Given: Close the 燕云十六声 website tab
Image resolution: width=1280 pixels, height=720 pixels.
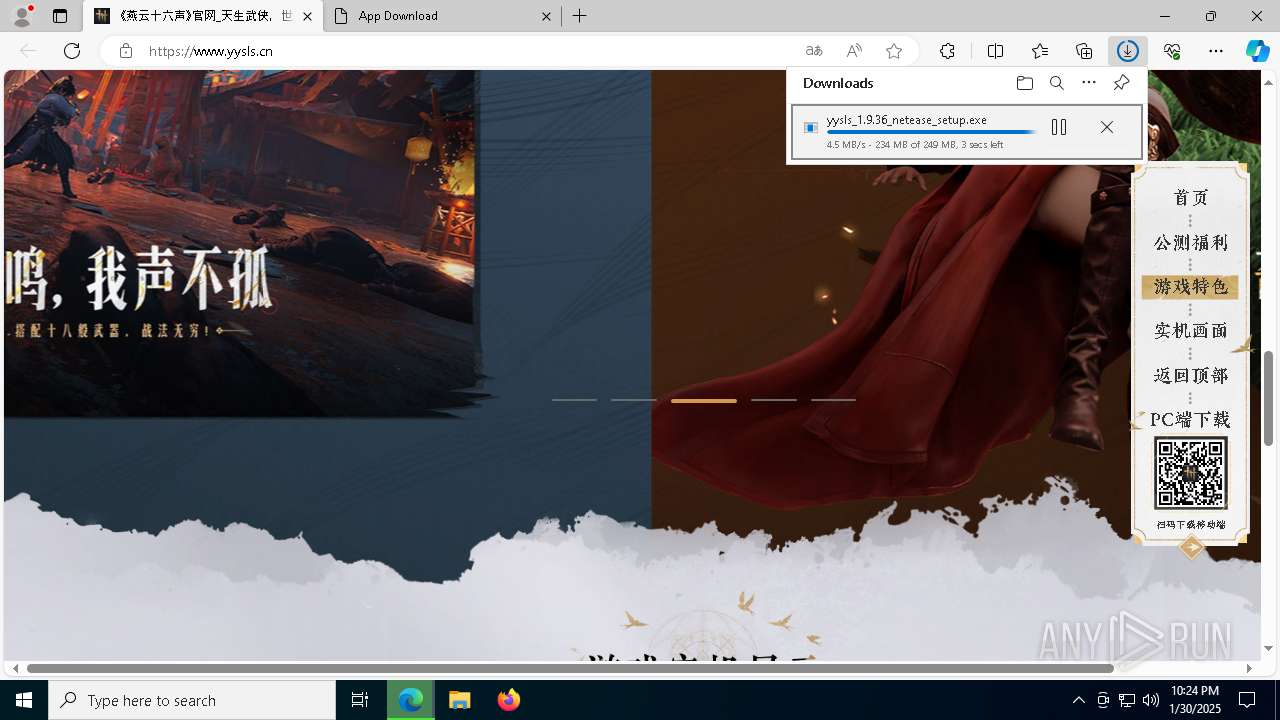Looking at the screenshot, I should click(307, 16).
